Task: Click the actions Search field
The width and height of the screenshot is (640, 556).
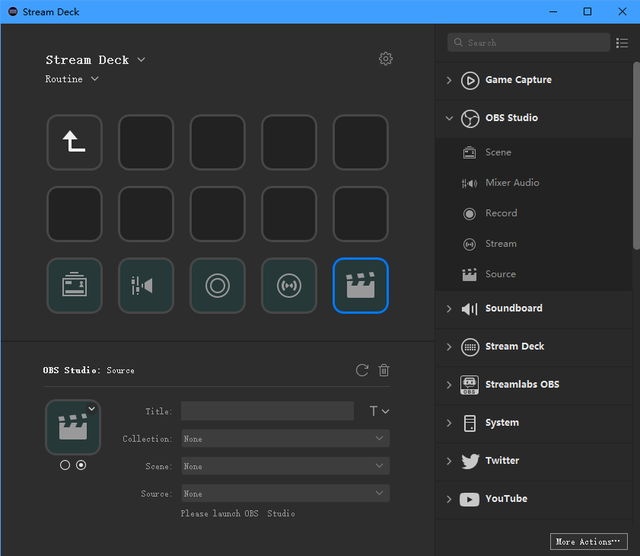Action: pos(529,42)
